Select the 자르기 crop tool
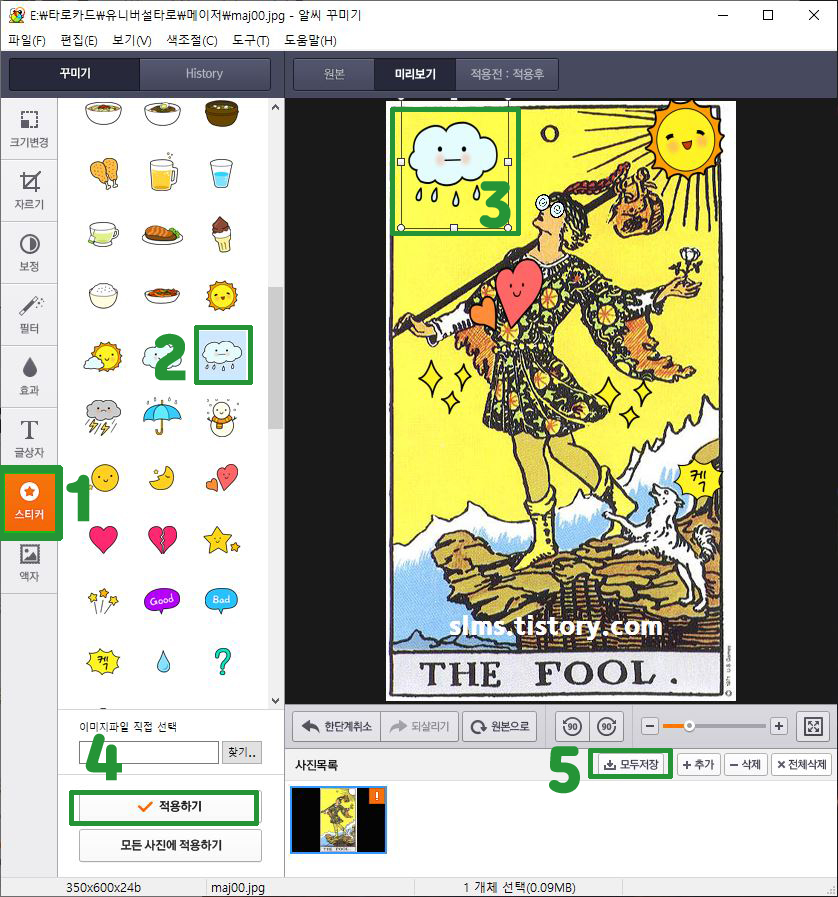 coord(29,191)
